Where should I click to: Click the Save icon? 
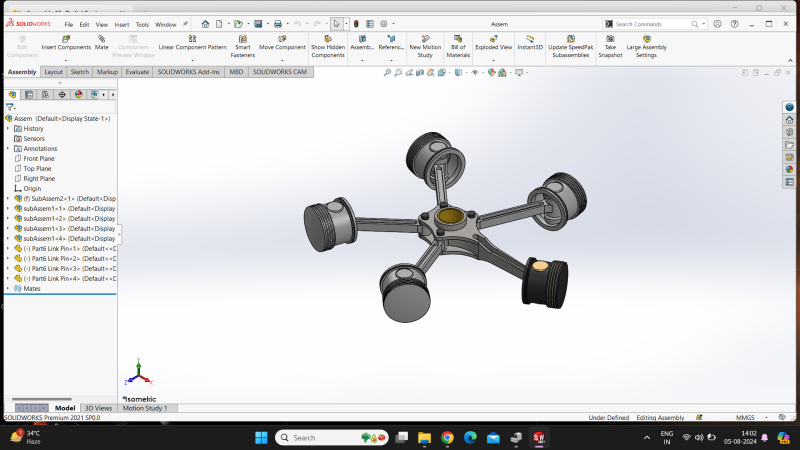258,24
